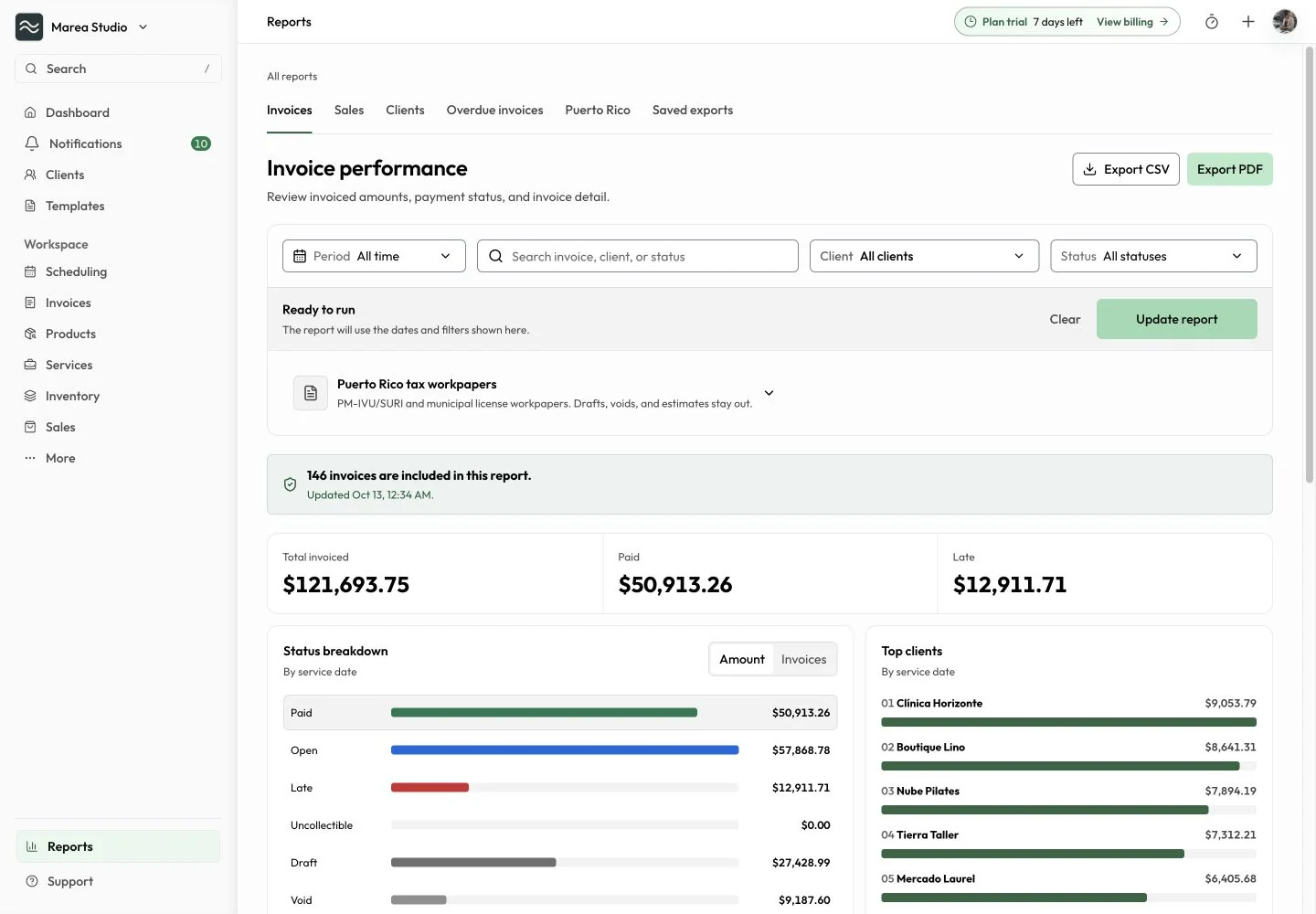Open the Marea Studio workspace switcher

pos(82,27)
